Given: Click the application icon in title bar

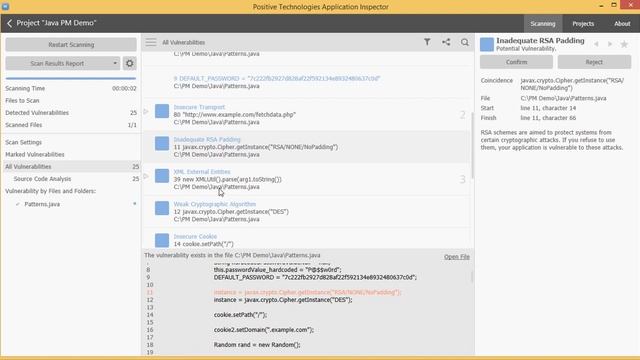Looking at the screenshot, I should 5,7.
